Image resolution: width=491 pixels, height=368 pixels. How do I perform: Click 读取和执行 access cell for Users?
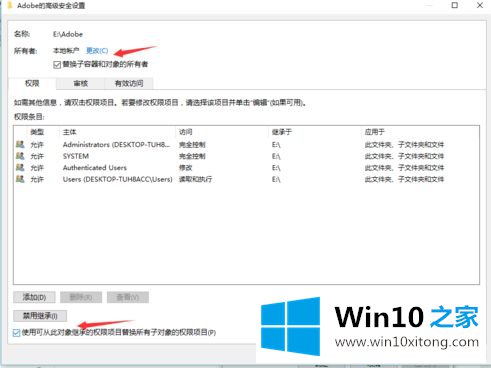point(195,179)
